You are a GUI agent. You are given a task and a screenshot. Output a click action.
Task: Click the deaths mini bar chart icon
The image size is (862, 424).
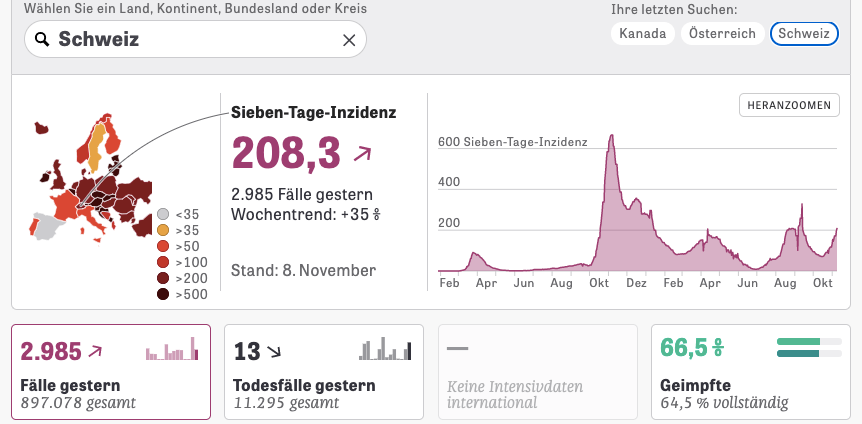click(x=386, y=349)
